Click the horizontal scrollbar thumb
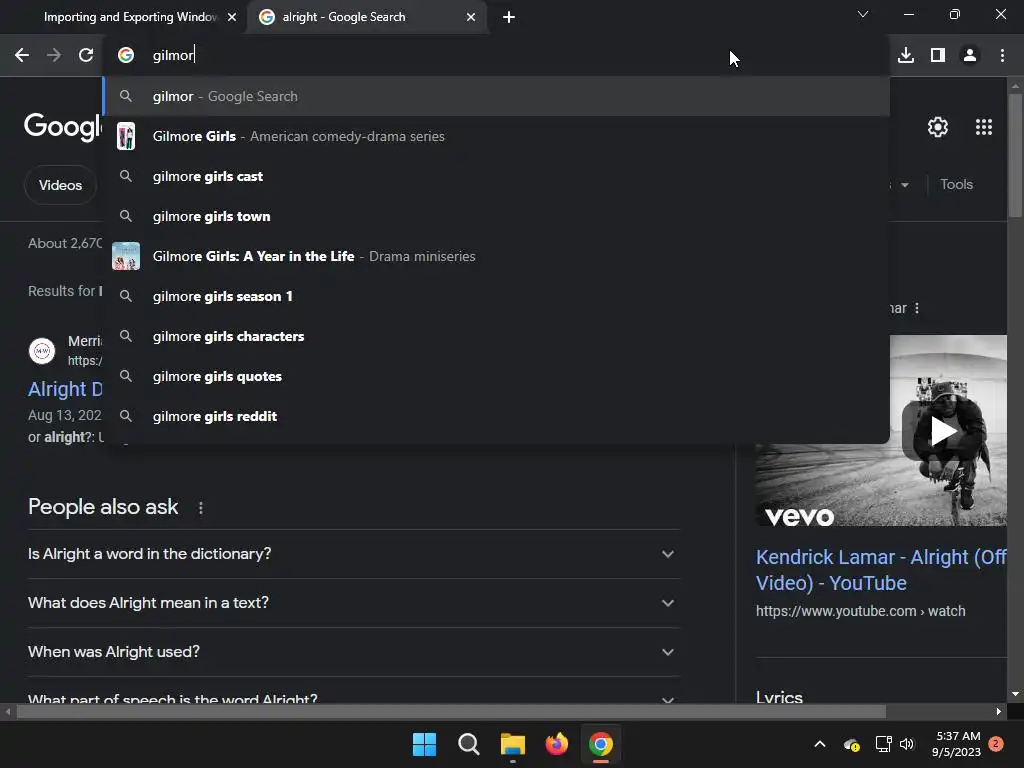The height and width of the screenshot is (768, 1024). tap(451, 711)
